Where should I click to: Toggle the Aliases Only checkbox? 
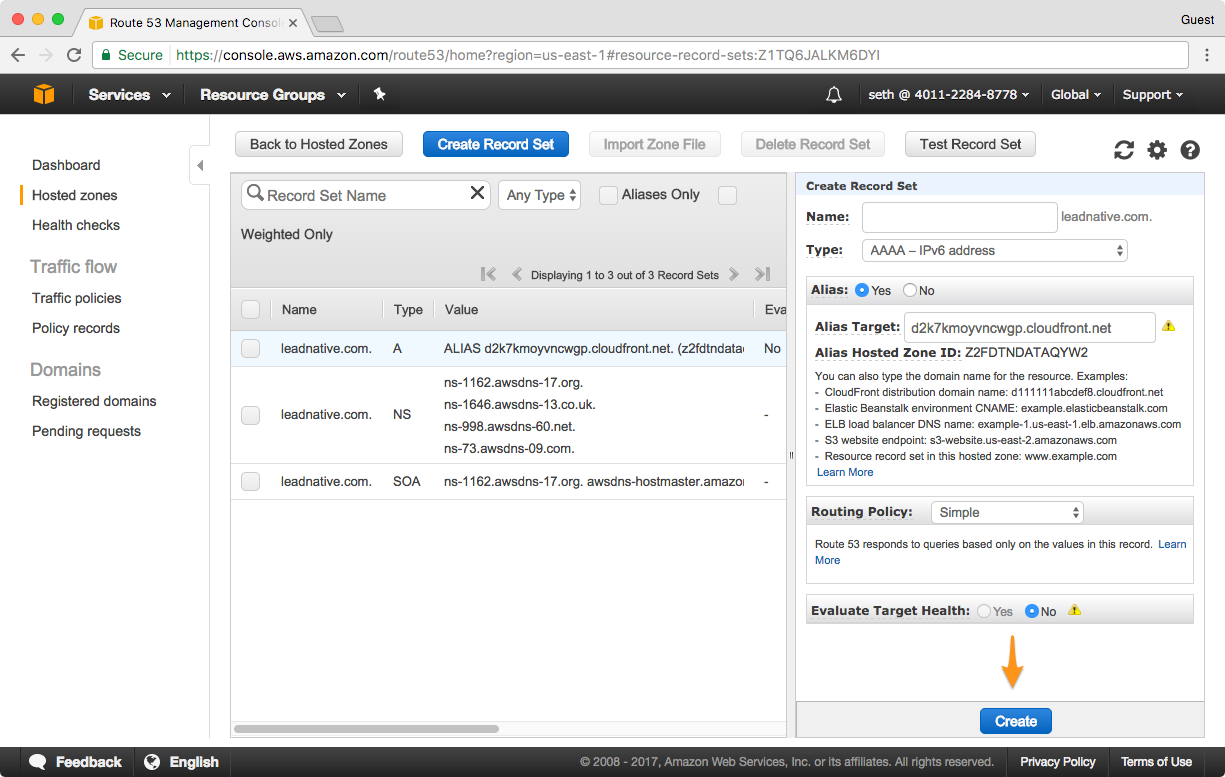608,195
